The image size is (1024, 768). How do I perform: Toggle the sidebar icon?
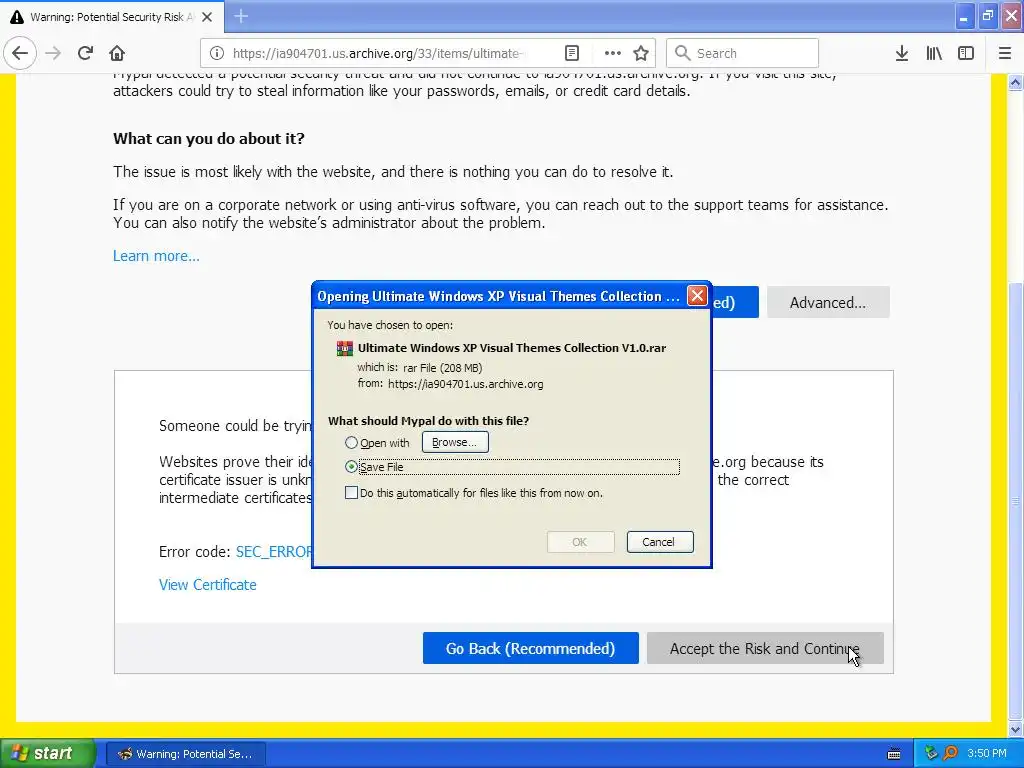[966, 53]
